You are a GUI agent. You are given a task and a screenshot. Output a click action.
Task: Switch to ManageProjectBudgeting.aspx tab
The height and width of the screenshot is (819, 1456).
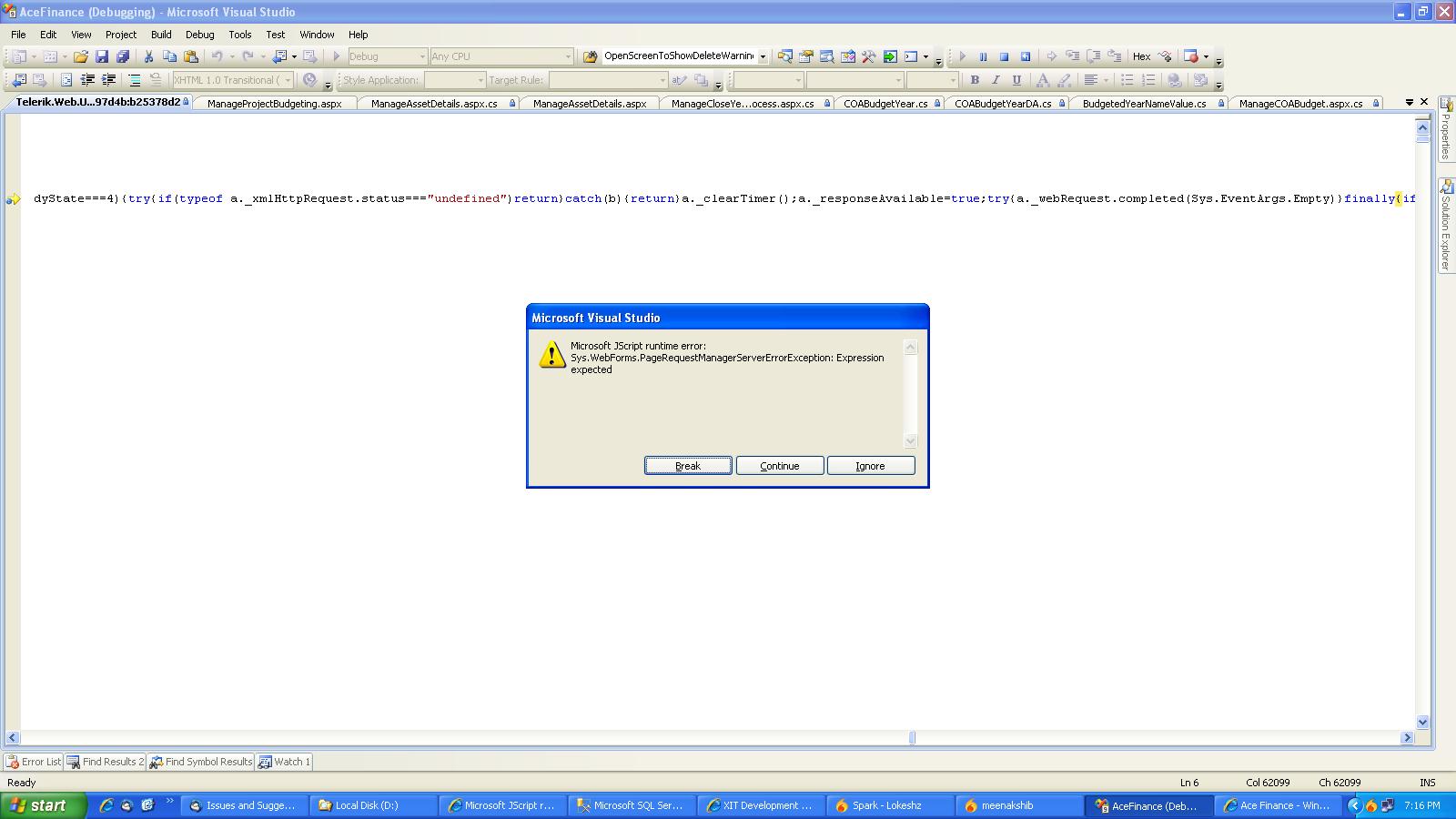[x=274, y=104]
